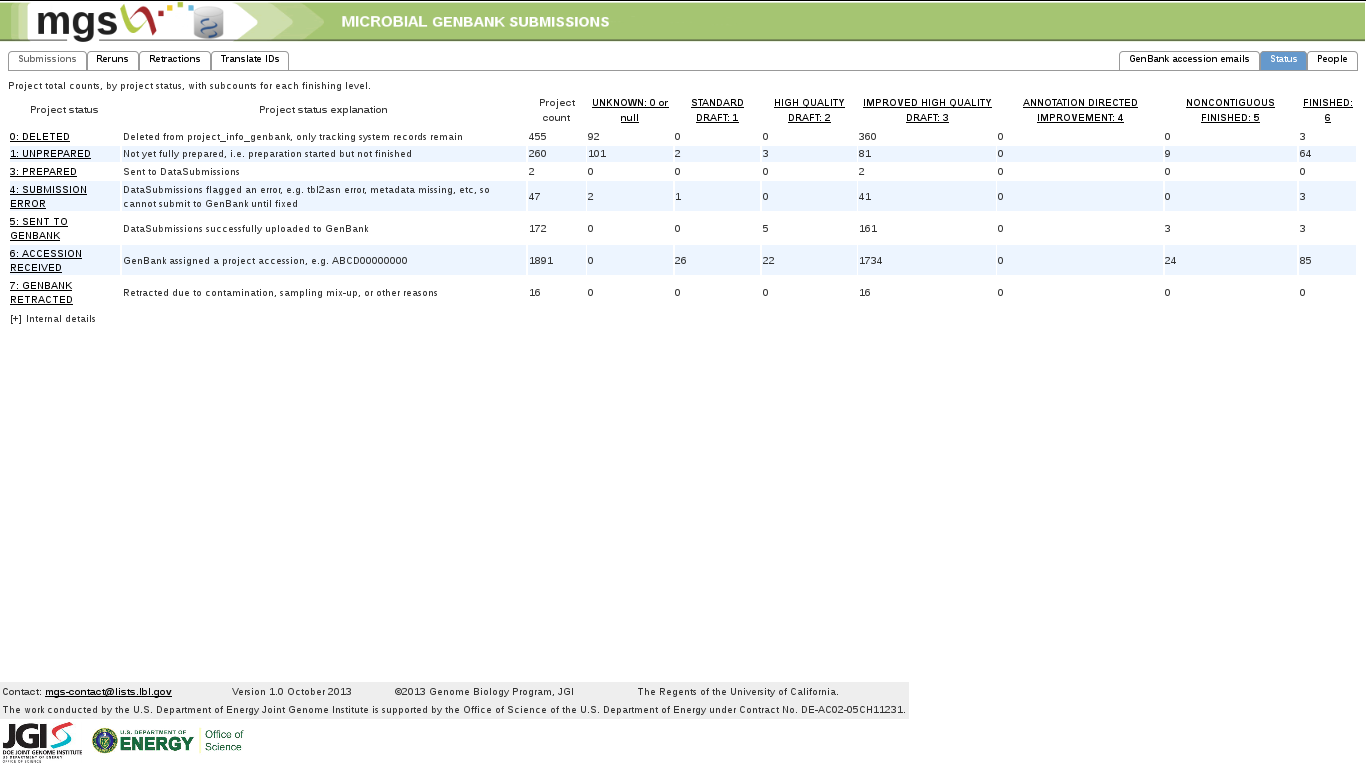
Task: Click 'DataSubmissions successfully uploaded to GenBank' text
Action: (246, 229)
